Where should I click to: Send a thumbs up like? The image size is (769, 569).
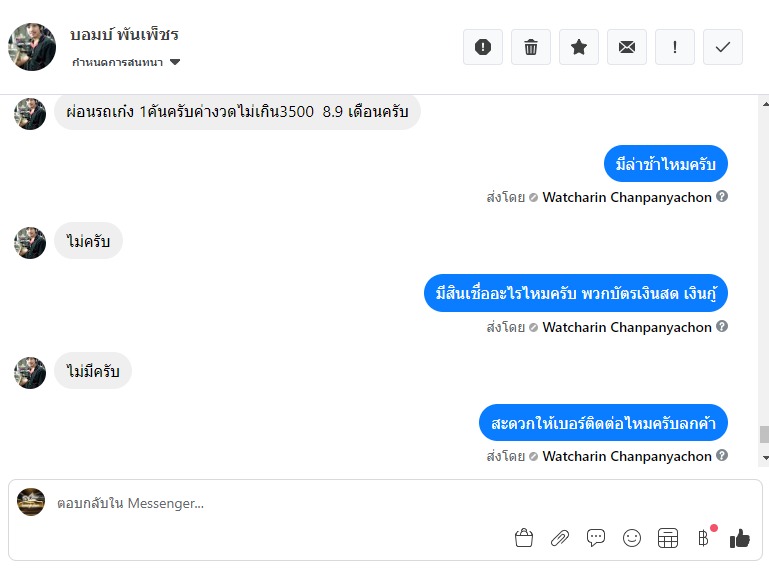[740, 538]
